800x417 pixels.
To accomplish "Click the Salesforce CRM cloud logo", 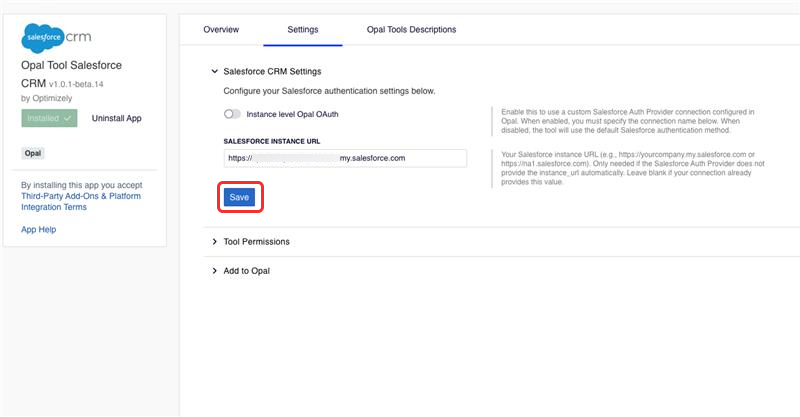I will pos(57,37).
